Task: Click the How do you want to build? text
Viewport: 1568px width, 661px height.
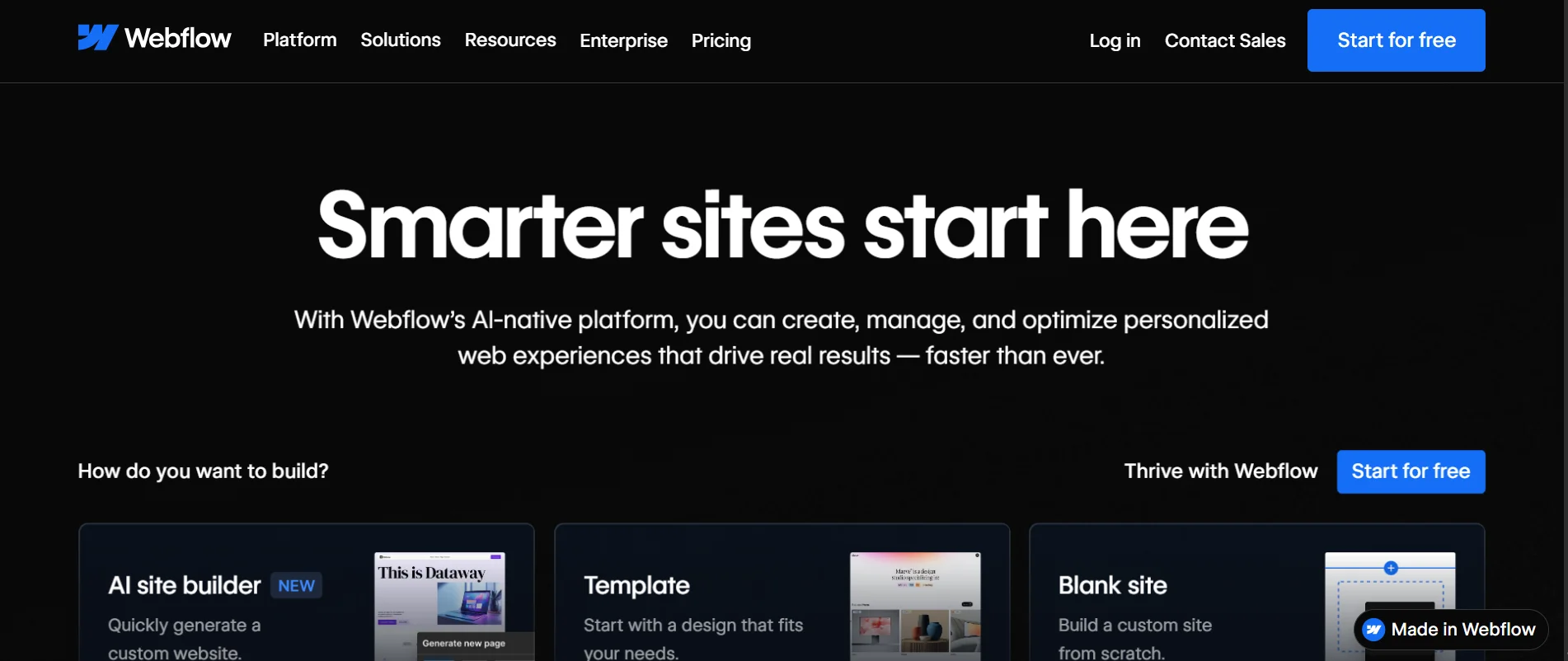Action: pyautogui.click(x=203, y=471)
